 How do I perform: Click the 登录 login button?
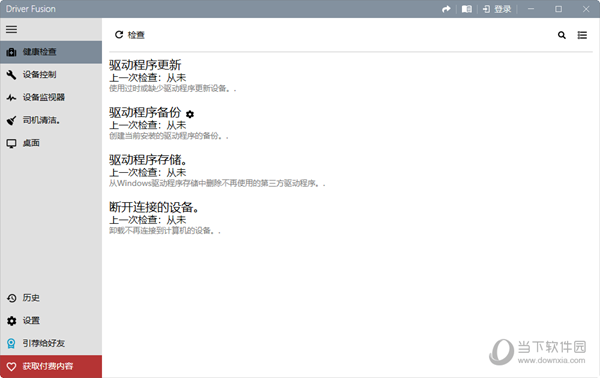(497, 9)
